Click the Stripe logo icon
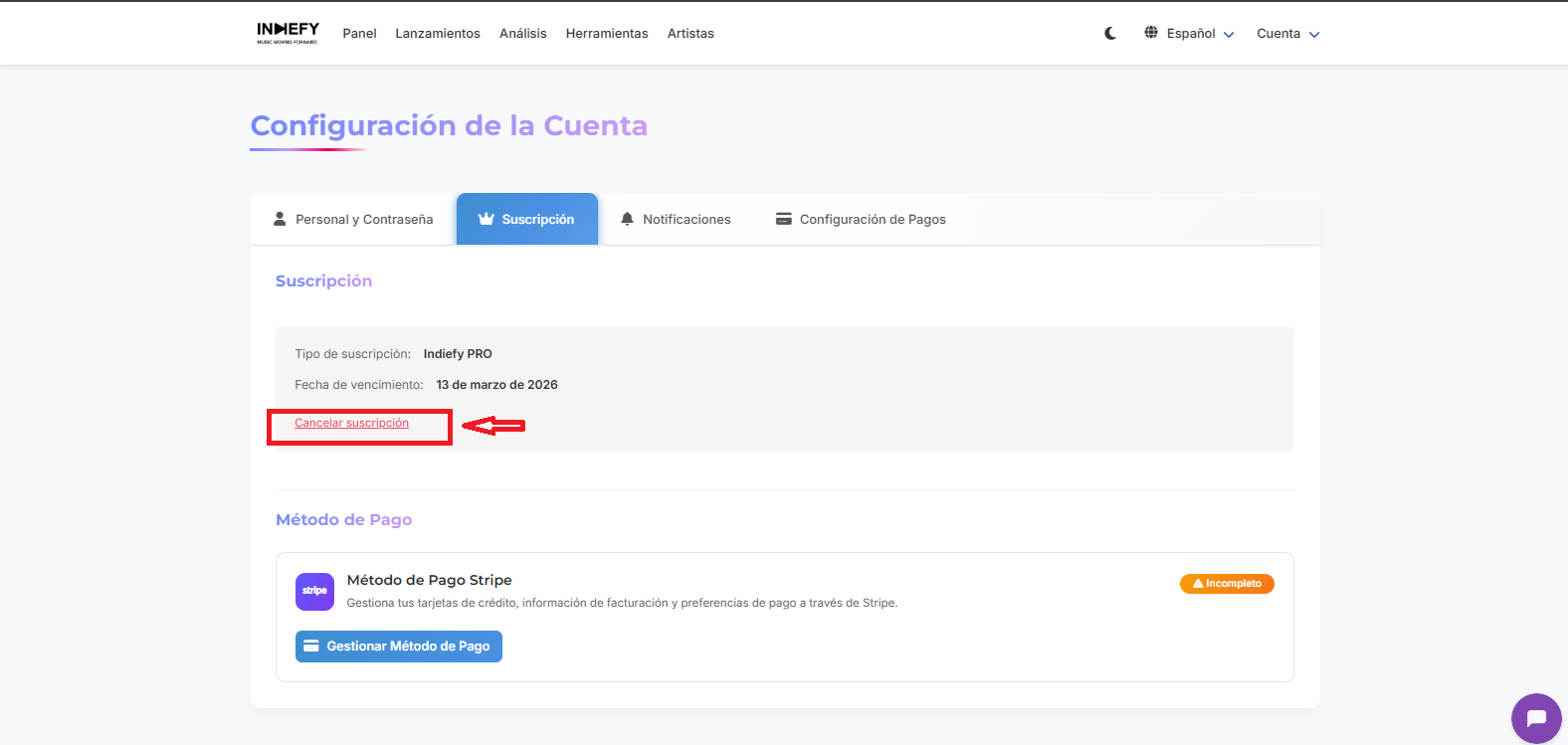Screen dimensions: 1568x745 tap(314, 592)
